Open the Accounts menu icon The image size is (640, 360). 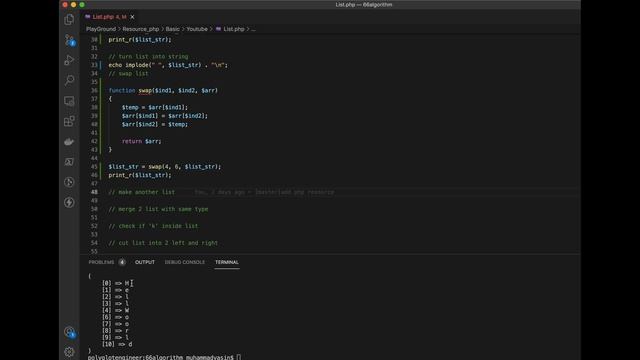click(x=69, y=332)
